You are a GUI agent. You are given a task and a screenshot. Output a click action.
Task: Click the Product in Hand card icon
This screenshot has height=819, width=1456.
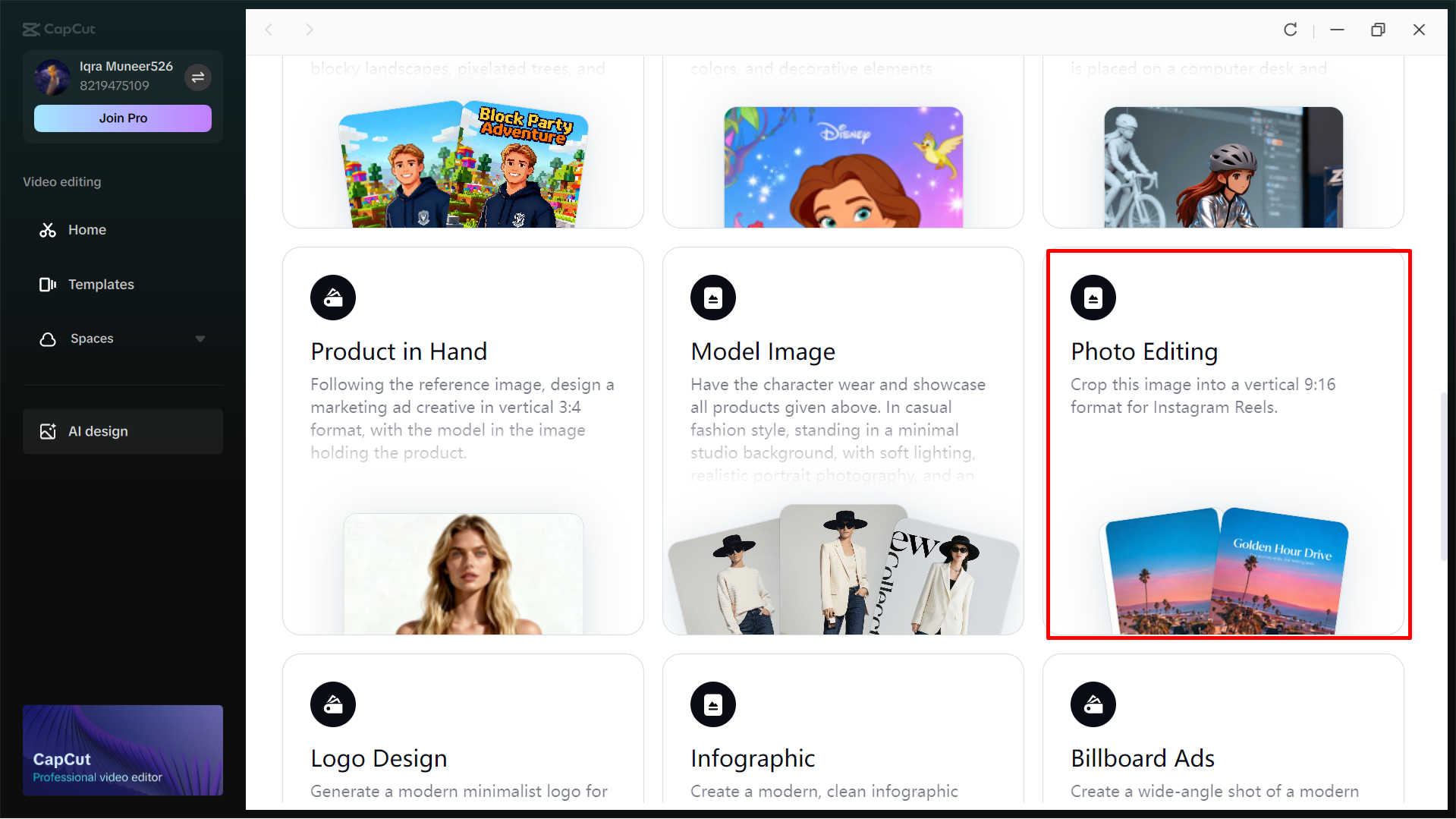coord(332,297)
